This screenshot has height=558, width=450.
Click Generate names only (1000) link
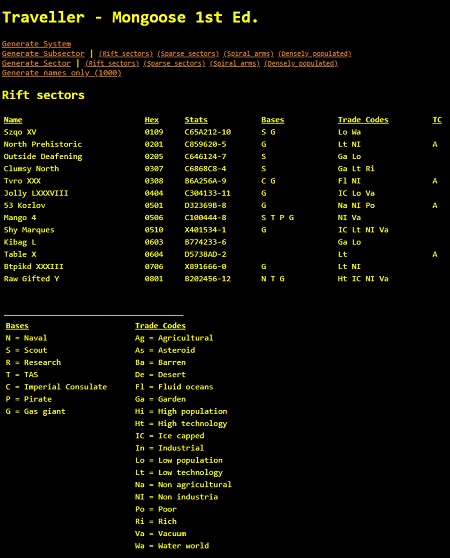[62, 73]
